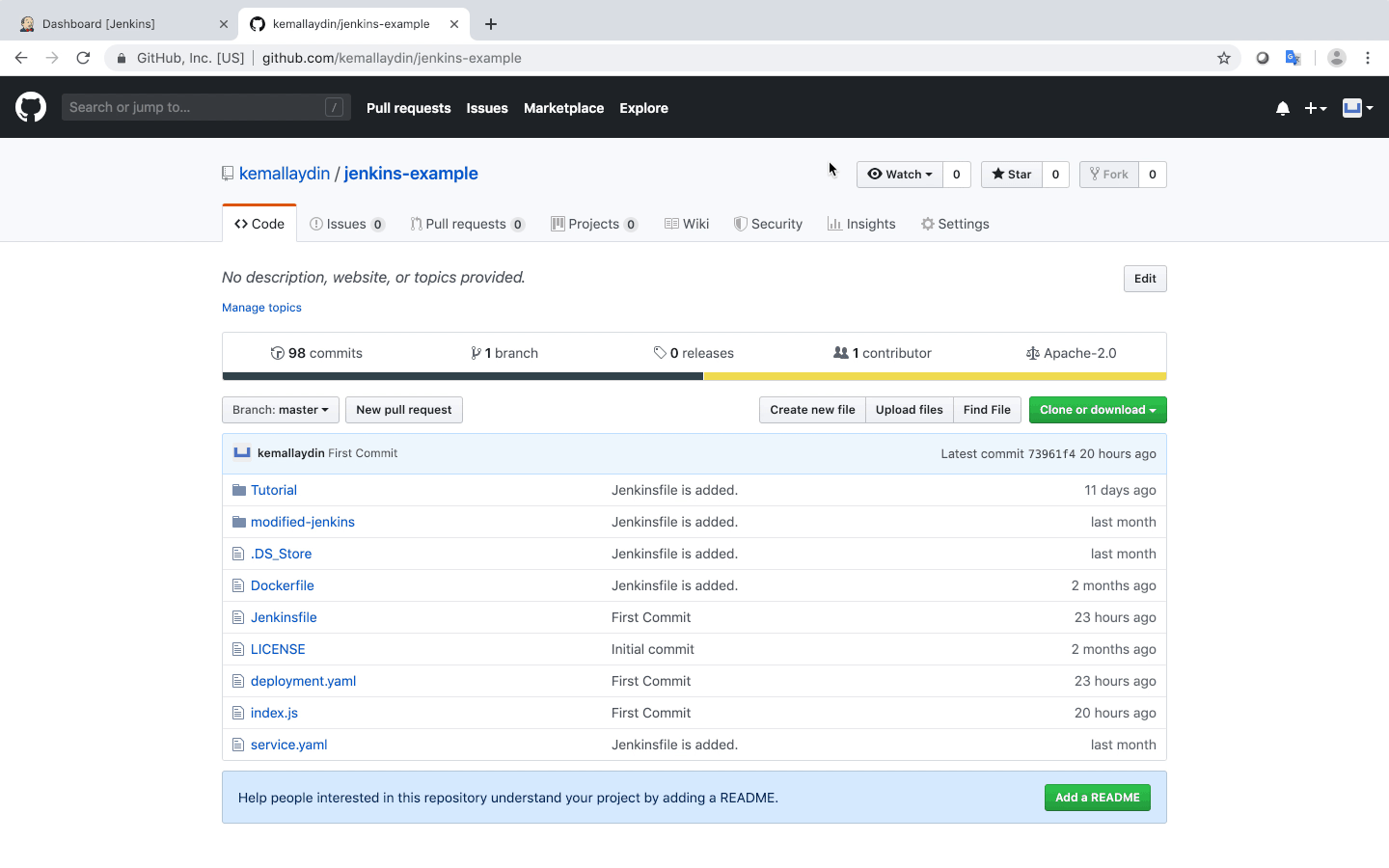Open Chrome's three-dot menu
This screenshot has width=1389, height=868.
[1368, 58]
